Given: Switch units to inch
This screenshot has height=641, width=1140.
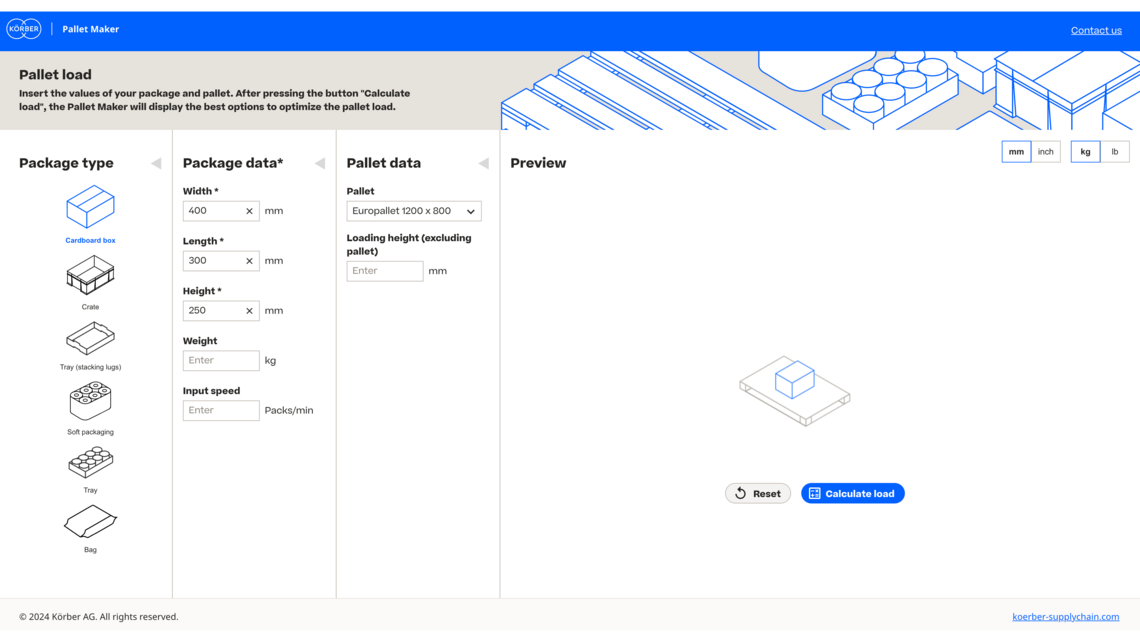Looking at the screenshot, I should (1045, 152).
